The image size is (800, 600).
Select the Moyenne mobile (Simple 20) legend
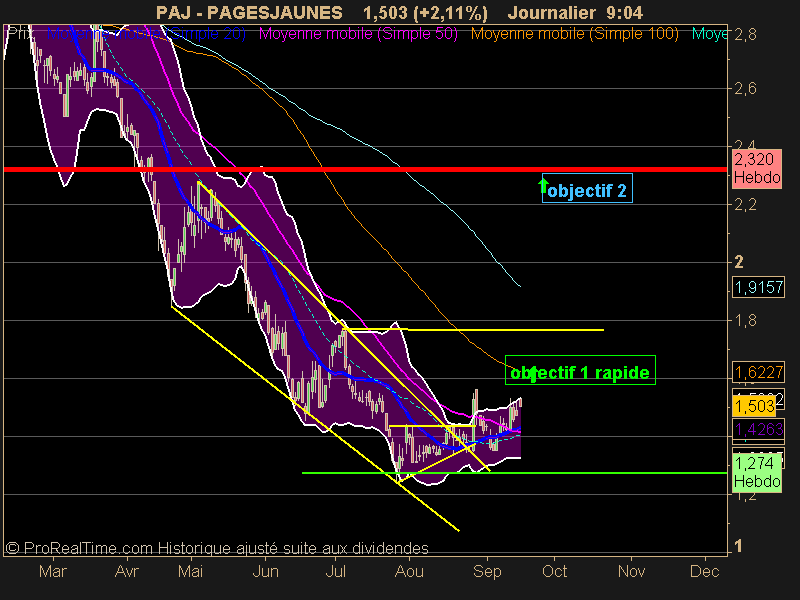(x=146, y=34)
